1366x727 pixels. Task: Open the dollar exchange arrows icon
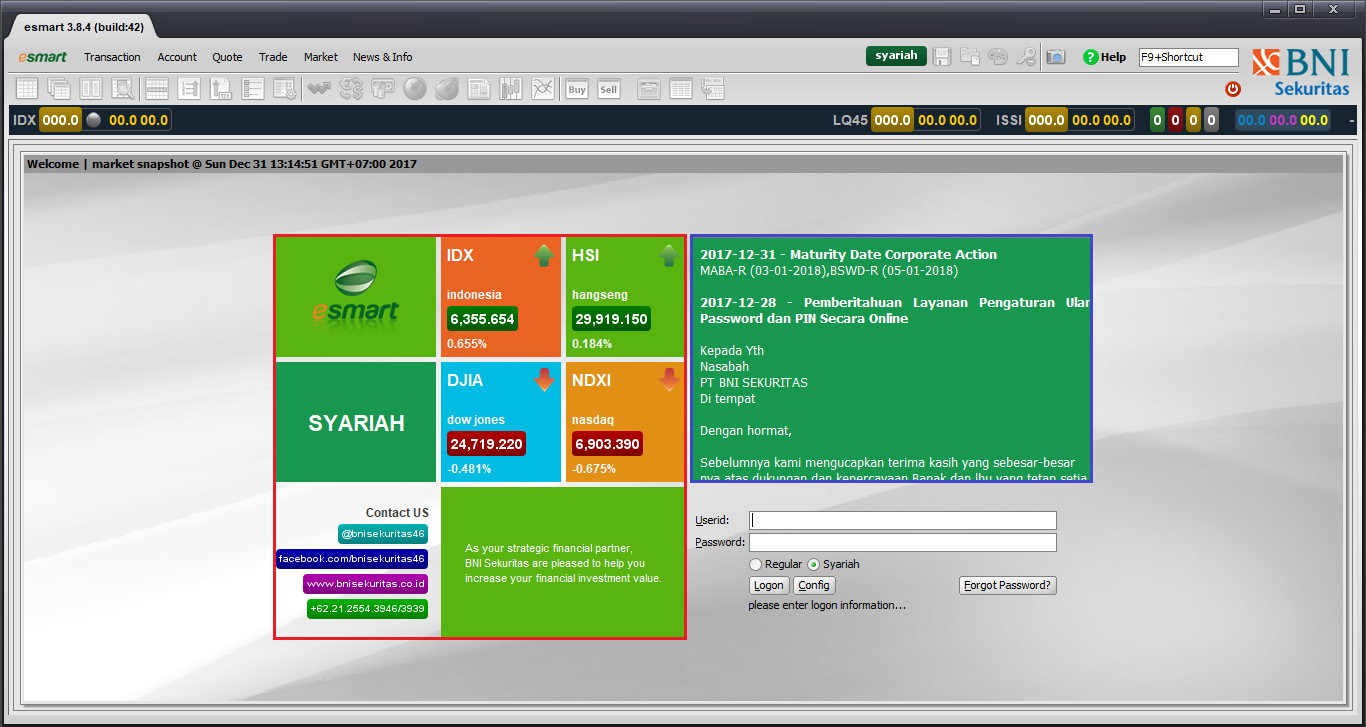coord(351,89)
